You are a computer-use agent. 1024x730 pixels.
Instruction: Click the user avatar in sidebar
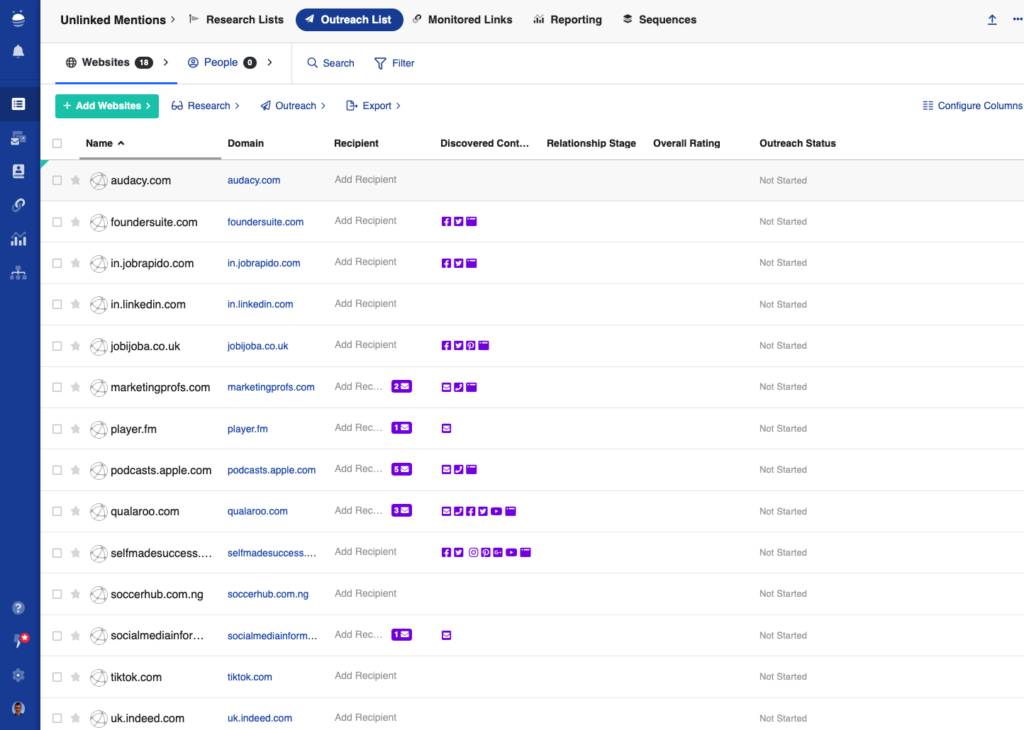click(x=18, y=709)
